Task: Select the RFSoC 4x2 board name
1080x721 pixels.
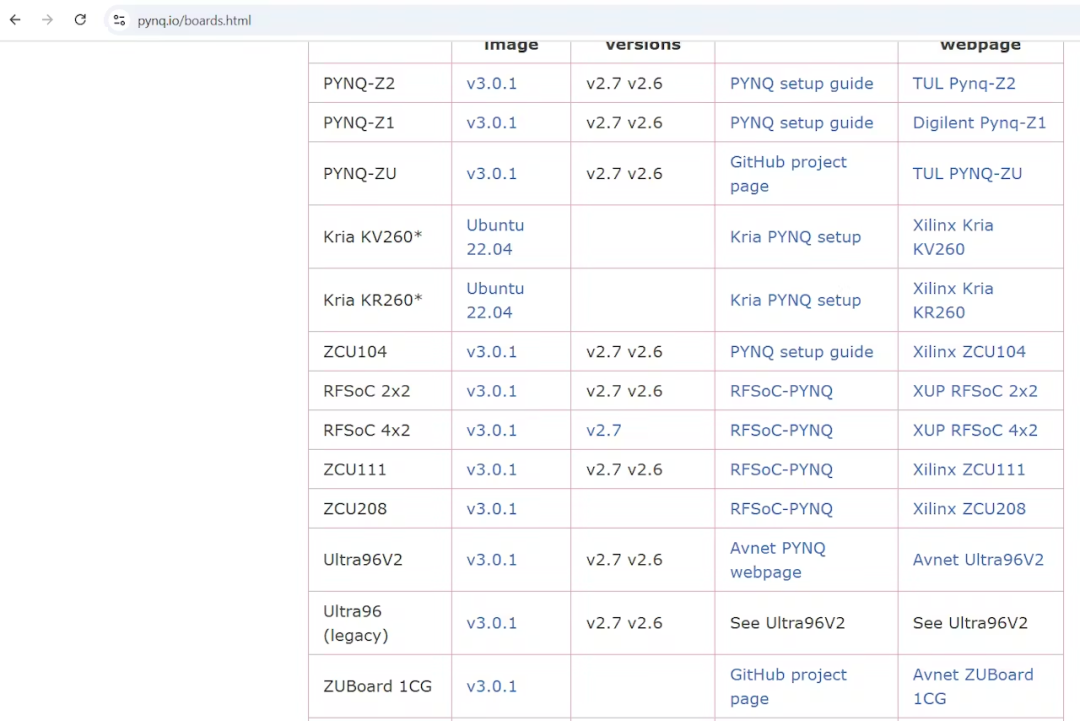Action: [366, 430]
